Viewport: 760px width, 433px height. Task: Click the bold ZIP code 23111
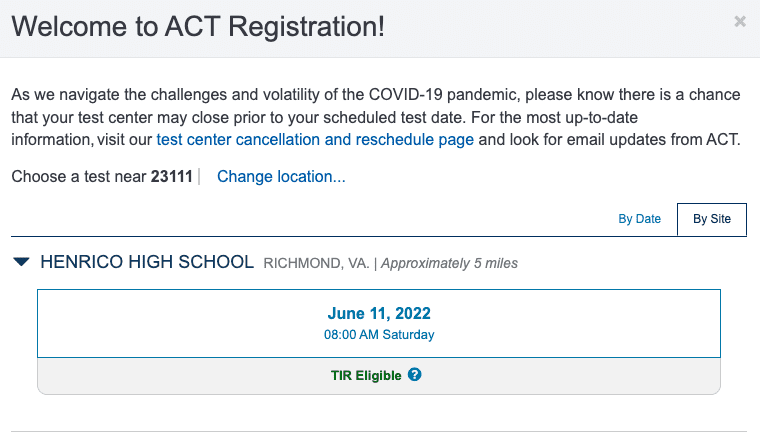pyautogui.click(x=171, y=177)
